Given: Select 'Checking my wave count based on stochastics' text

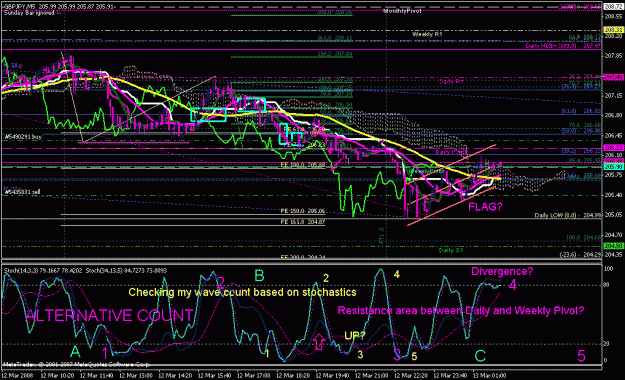Looking at the screenshot, I should pos(242,292).
